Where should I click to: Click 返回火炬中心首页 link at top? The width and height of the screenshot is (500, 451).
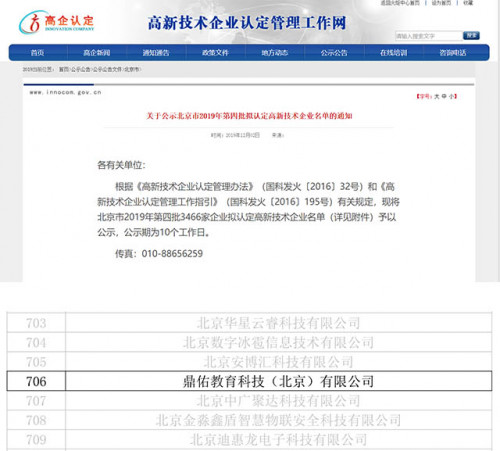point(400,3)
